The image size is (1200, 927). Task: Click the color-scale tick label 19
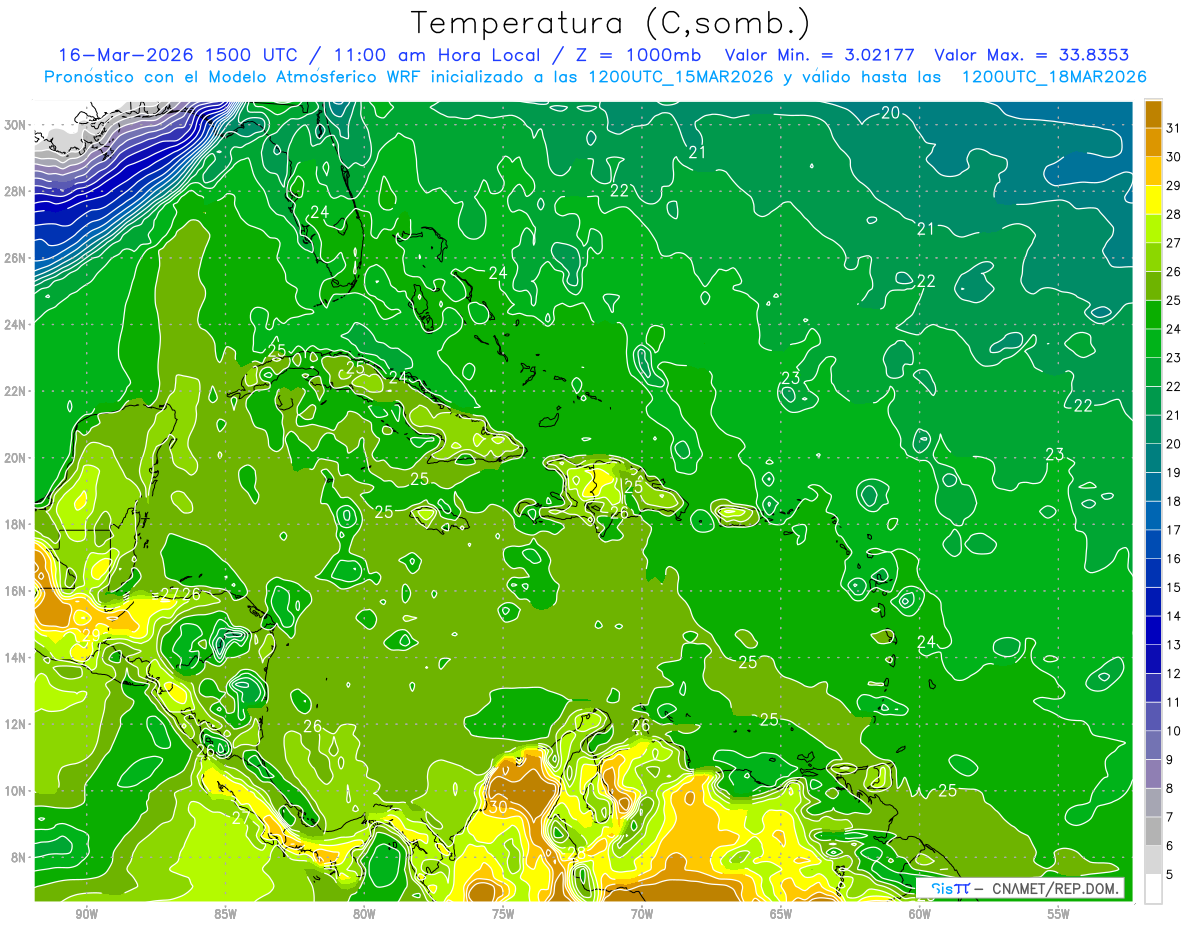[x=1173, y=472]
